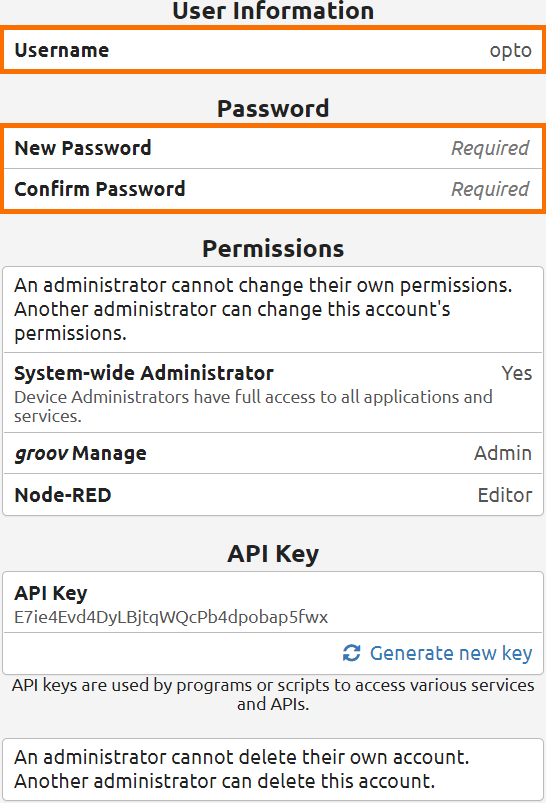Click the refresh icon beside Generate new key
546x803 pixels.
[x=351, y=653]
